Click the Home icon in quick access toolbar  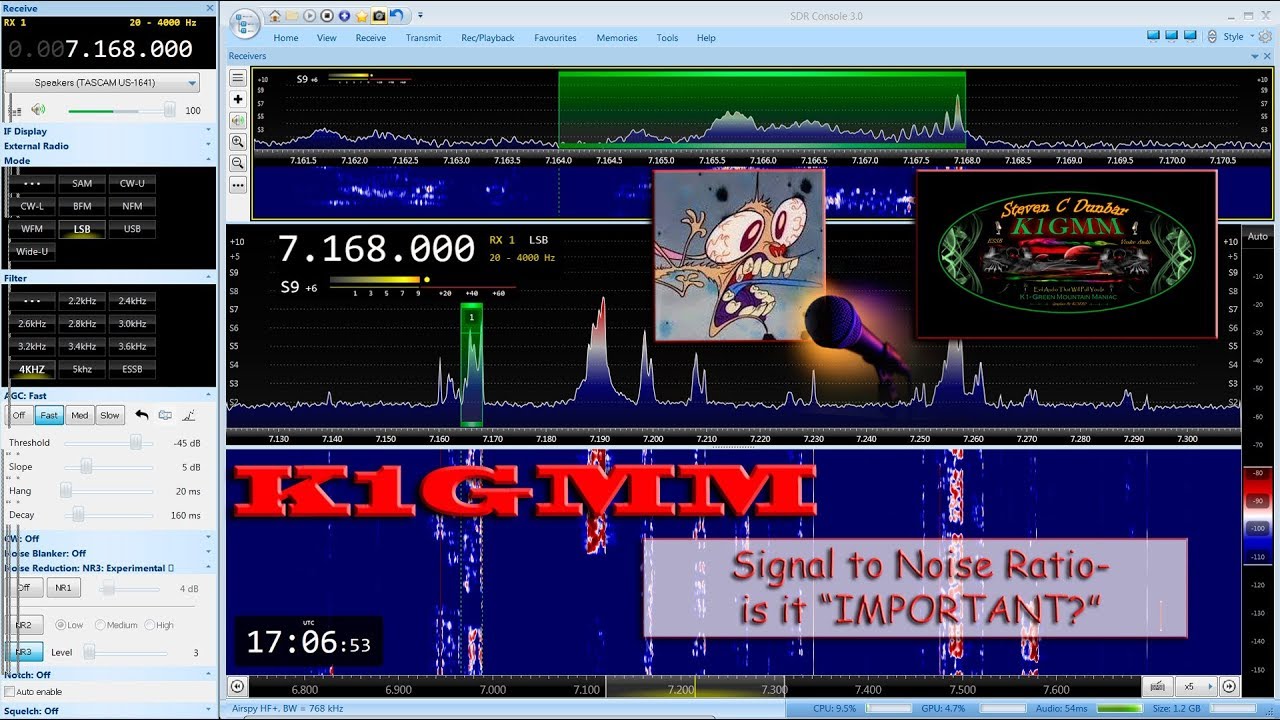click(x=275, y=16)
